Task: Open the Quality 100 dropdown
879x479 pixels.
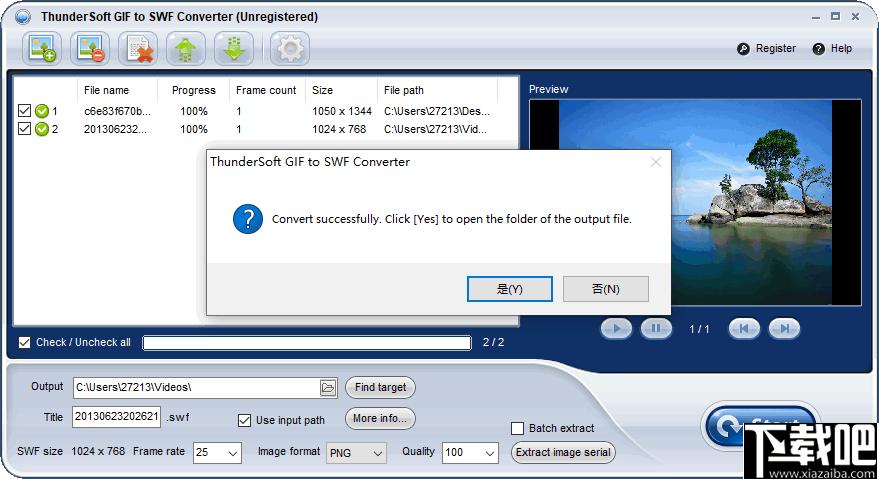Action: click(470, 453)
